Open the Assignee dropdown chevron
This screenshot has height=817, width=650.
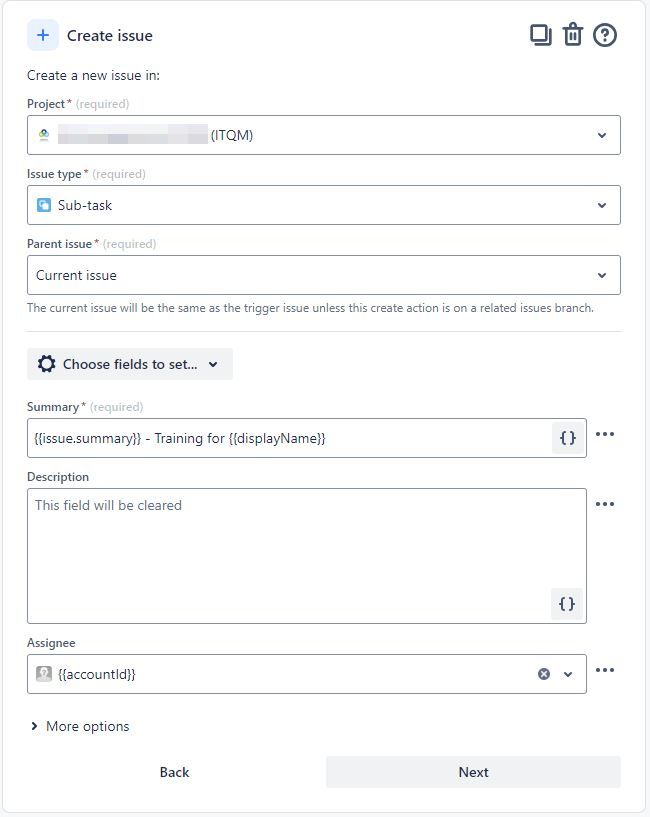tap(570, 674)
